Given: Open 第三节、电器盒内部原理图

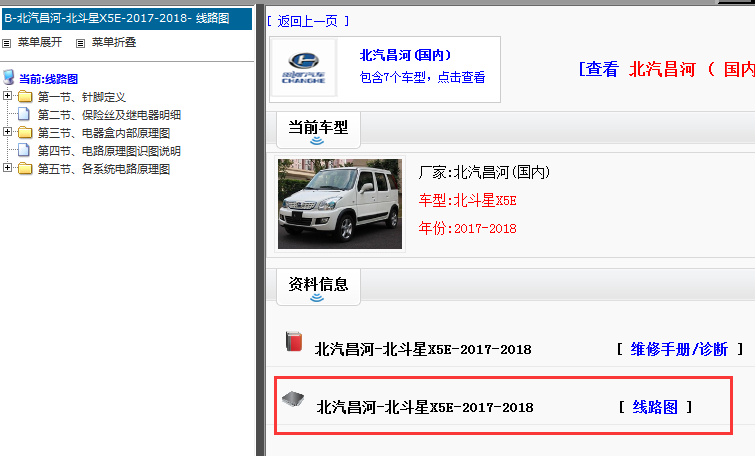Looking at the screenshot, I should click(104, 133).
